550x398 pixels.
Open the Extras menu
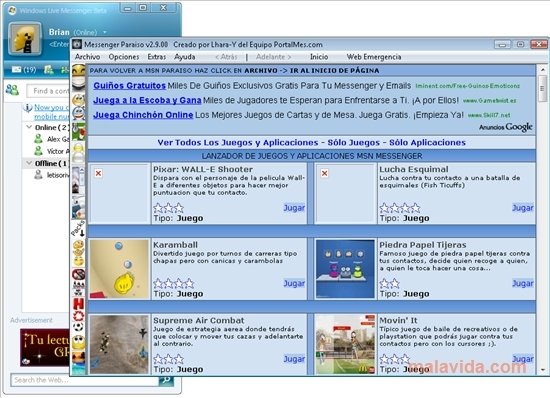(156, 57)
